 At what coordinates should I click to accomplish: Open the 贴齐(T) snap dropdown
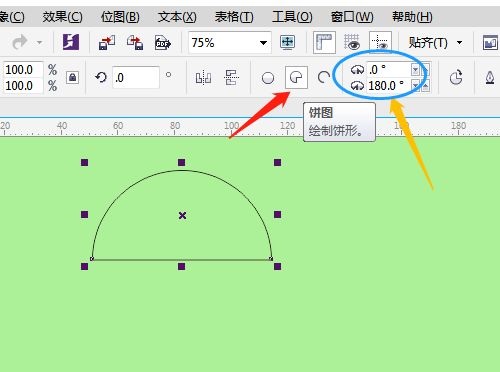point(435,43)
